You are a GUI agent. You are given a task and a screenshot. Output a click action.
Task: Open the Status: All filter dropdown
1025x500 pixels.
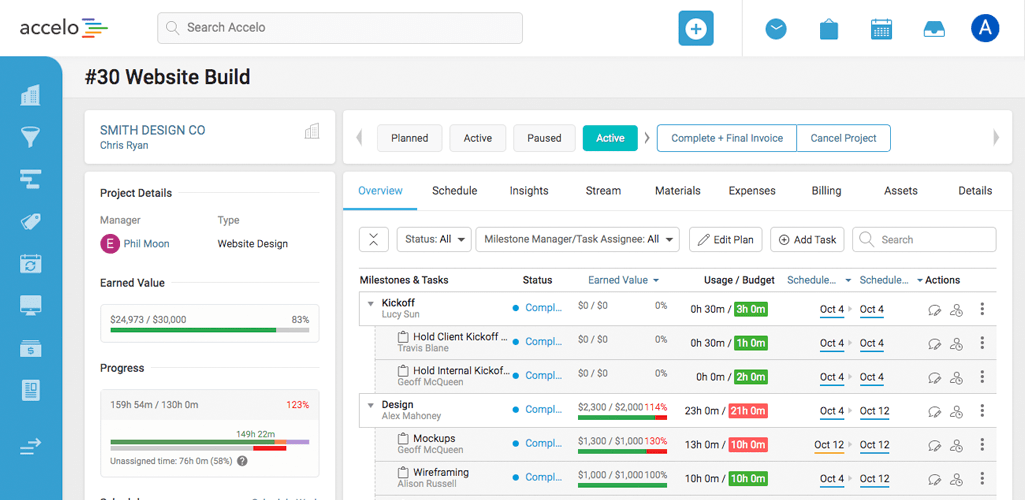[x=433, y=240]
